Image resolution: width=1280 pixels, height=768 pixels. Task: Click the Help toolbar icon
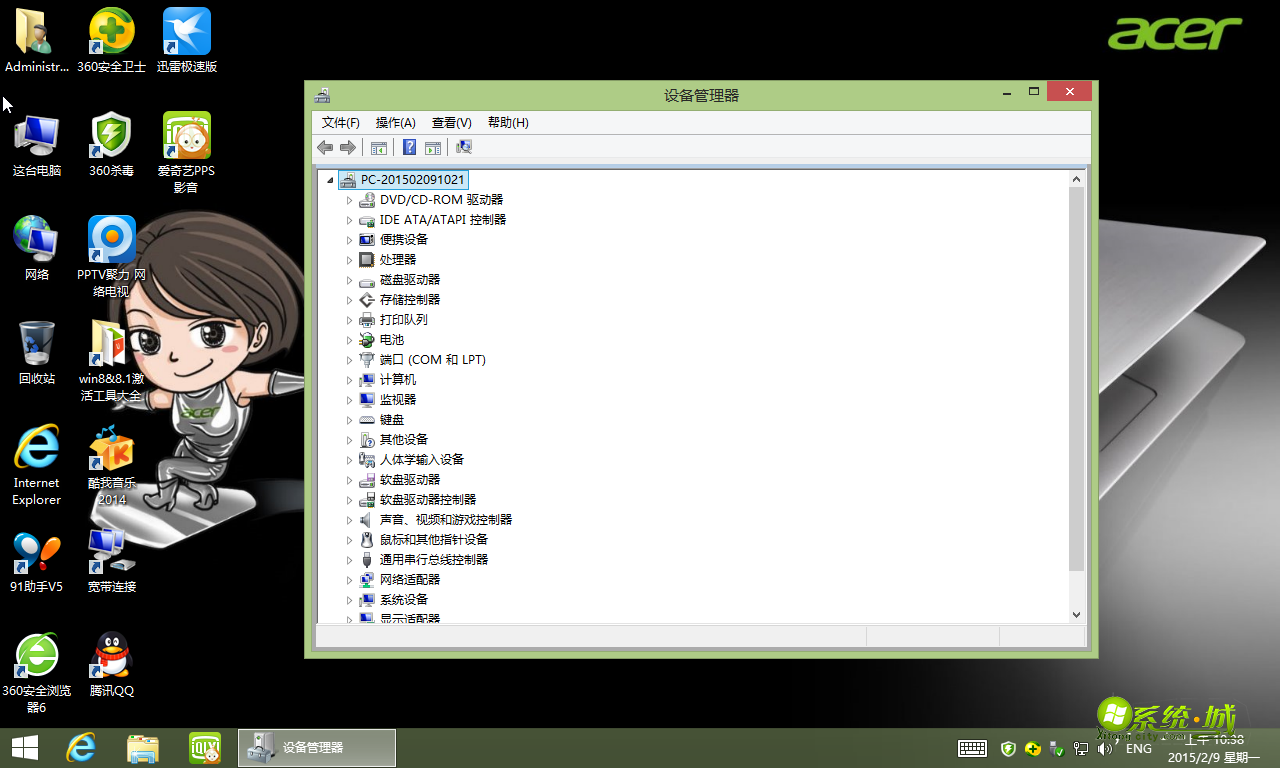point(409,147)
